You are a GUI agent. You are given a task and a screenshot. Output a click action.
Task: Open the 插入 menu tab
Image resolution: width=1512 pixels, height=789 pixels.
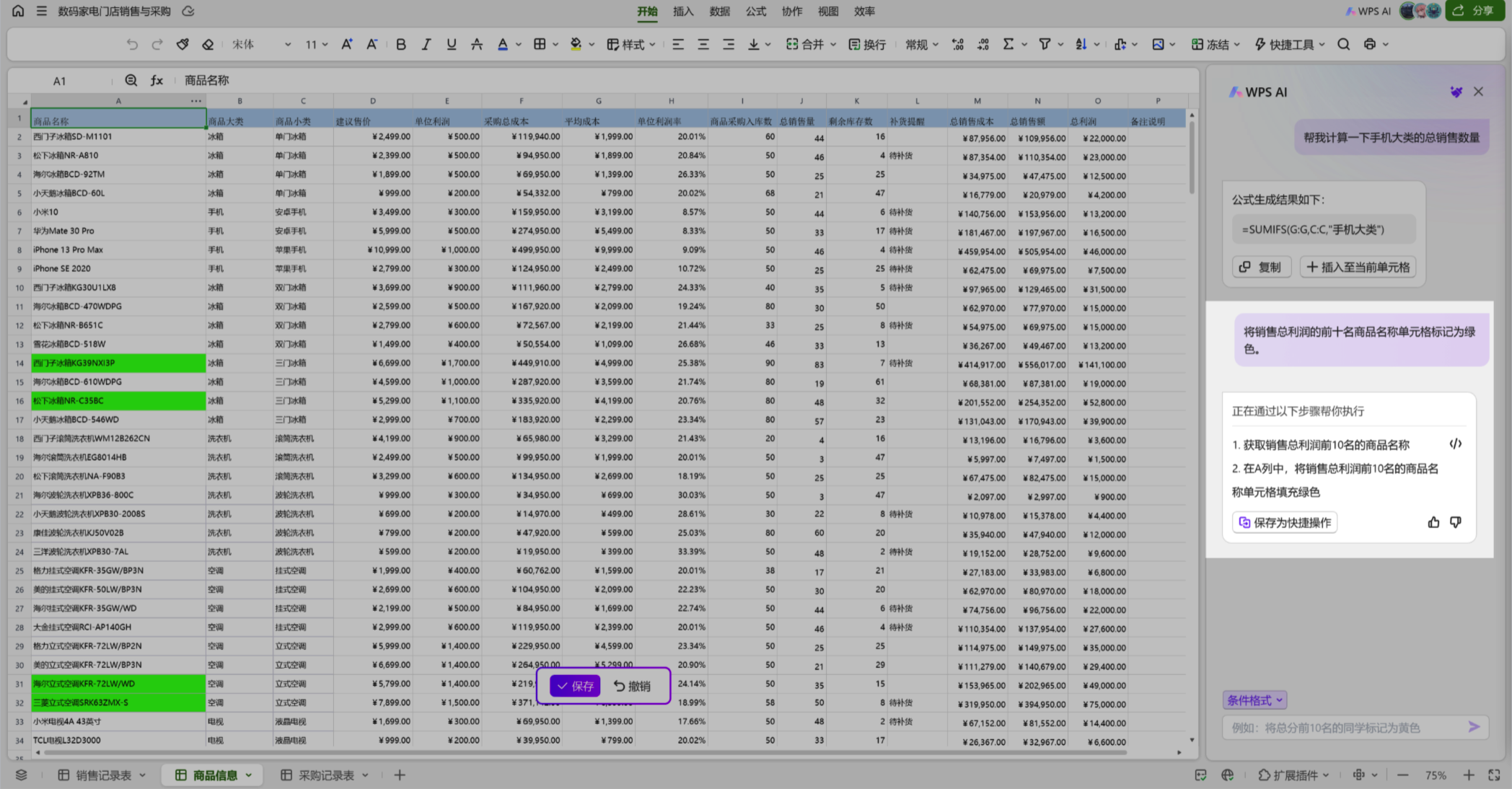(x=682, y=12)
